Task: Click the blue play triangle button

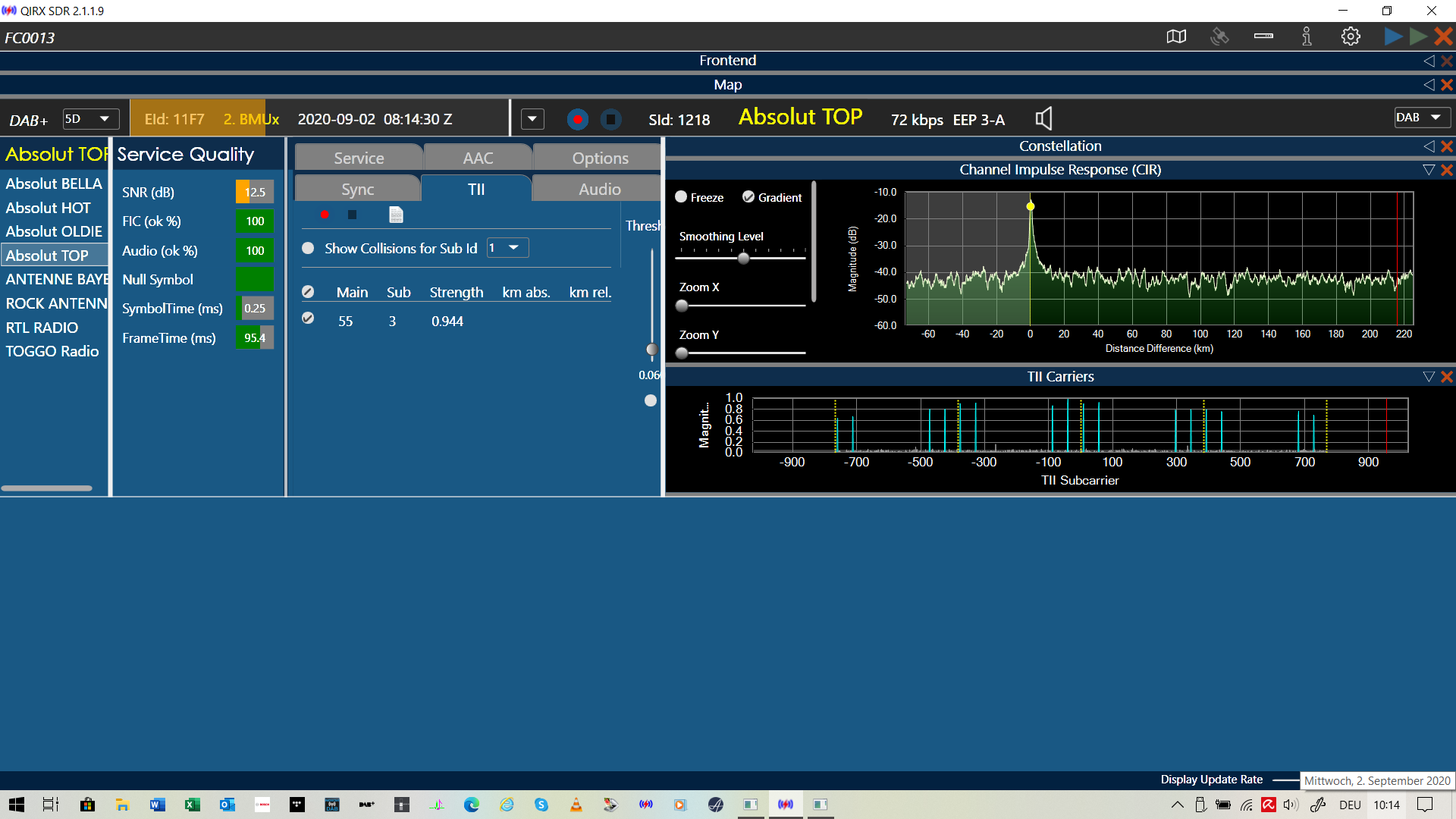Action: [x=1392, y=36]
